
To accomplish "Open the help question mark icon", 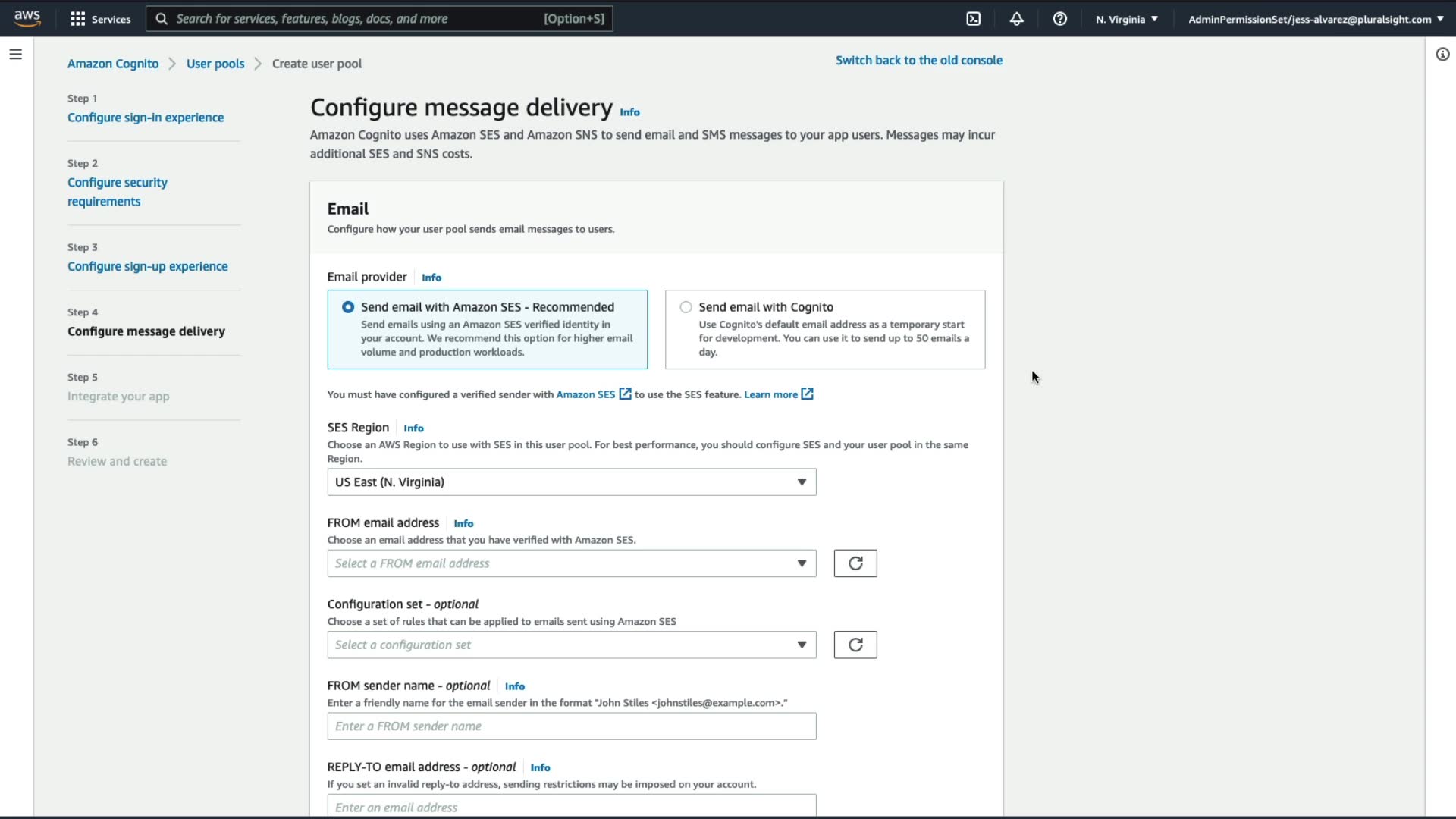I will click(x=1060, y=19).
